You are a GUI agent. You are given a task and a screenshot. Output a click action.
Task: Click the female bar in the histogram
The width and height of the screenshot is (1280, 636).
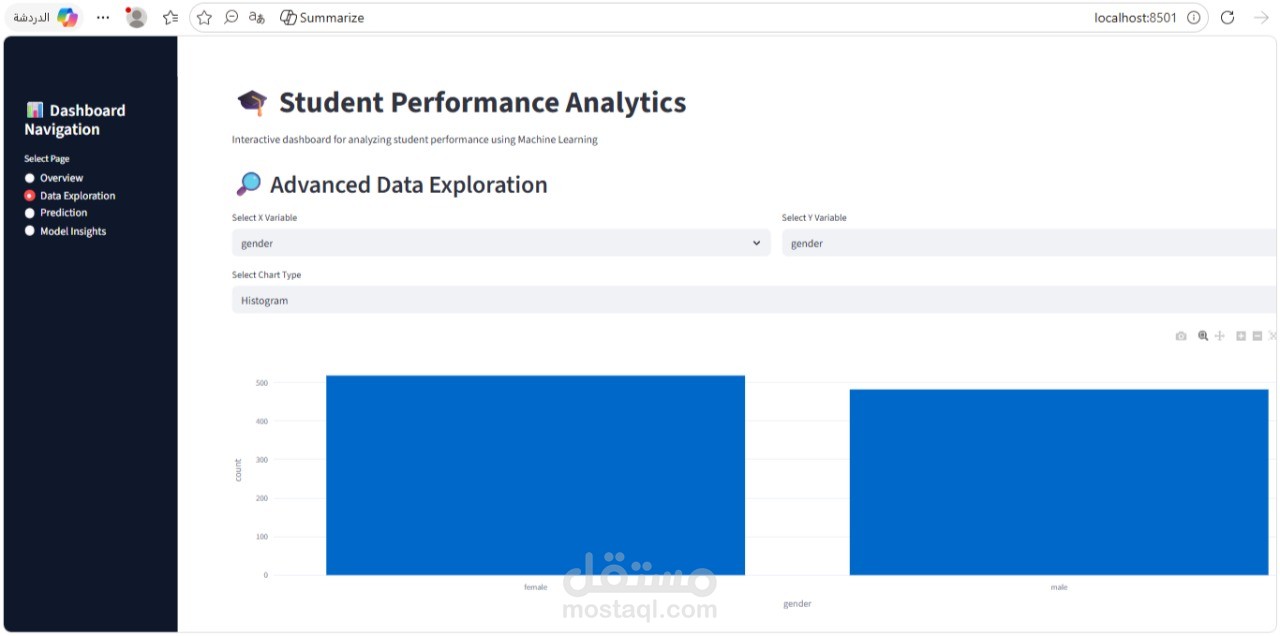point(535,475)
